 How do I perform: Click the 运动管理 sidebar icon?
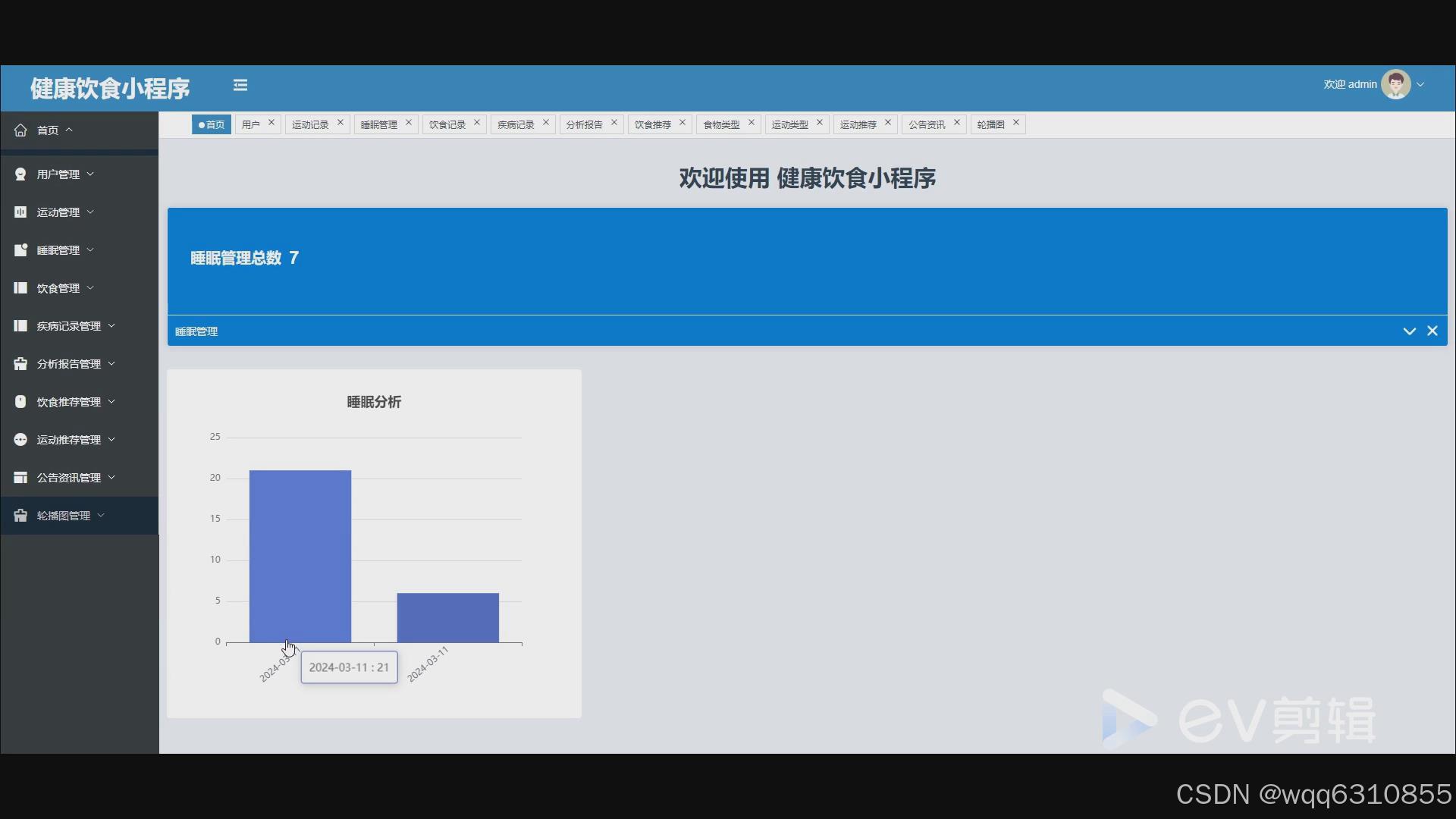pos(20,212)
